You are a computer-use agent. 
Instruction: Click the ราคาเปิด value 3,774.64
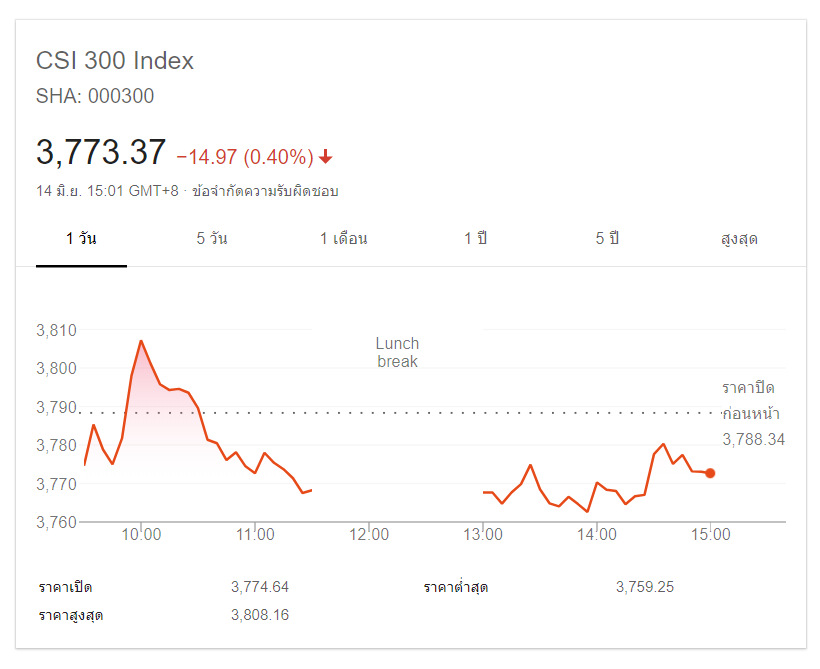pos(259,587)
